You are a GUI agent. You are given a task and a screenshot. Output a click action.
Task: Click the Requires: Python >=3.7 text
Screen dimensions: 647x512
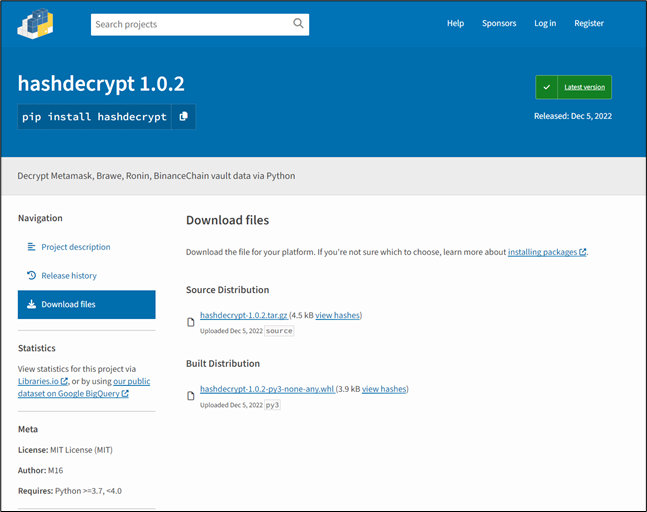click(70, 491)
